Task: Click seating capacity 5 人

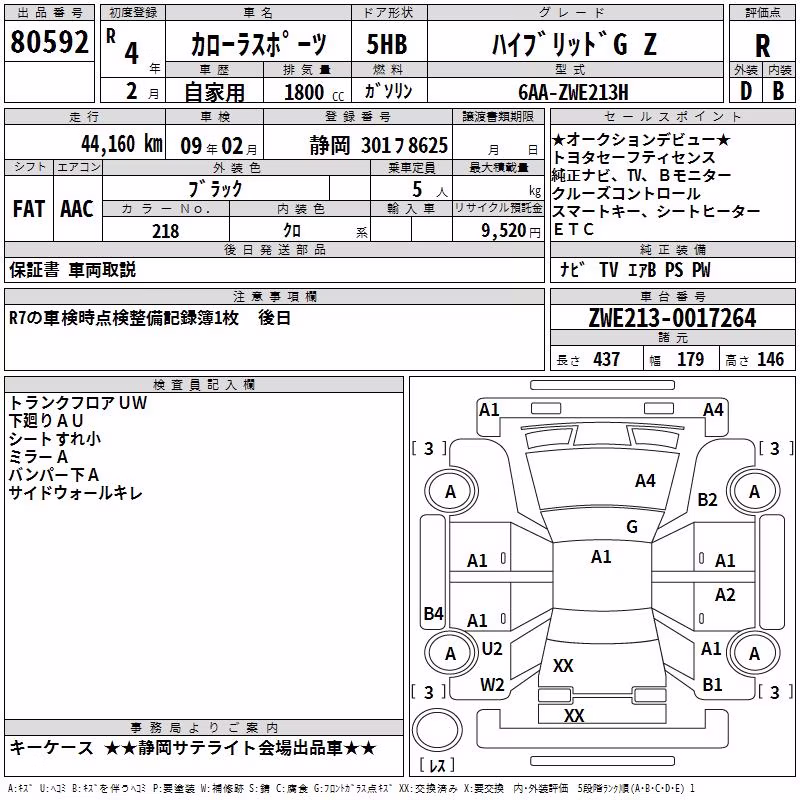Action: click(x=430, y=189)
